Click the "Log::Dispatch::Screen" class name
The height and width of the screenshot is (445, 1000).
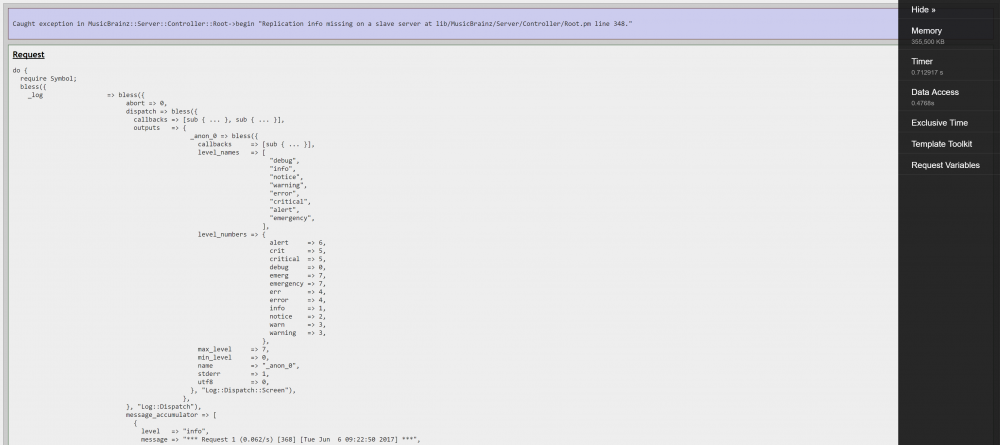point(246,390)
